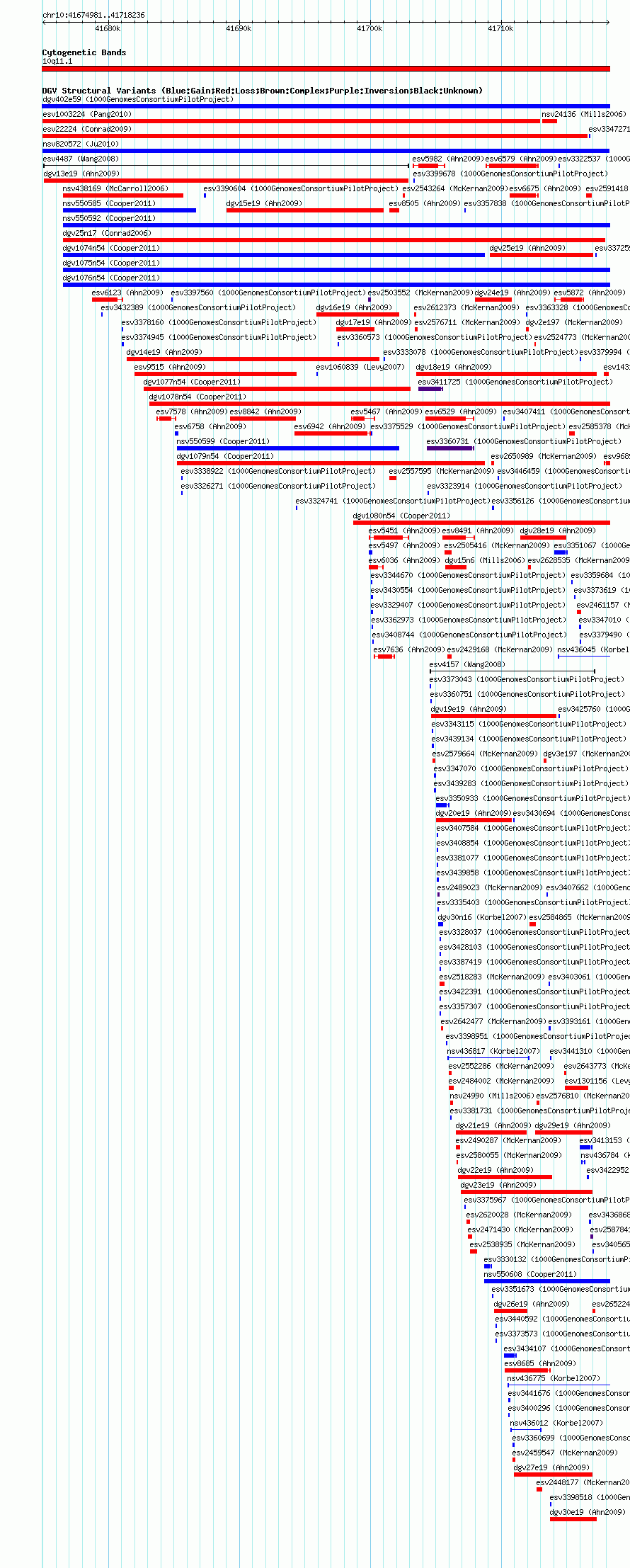Click dgv20e19 (Ahn2009) label
This screenshot has height=1568, width=630.
point(474,813)
